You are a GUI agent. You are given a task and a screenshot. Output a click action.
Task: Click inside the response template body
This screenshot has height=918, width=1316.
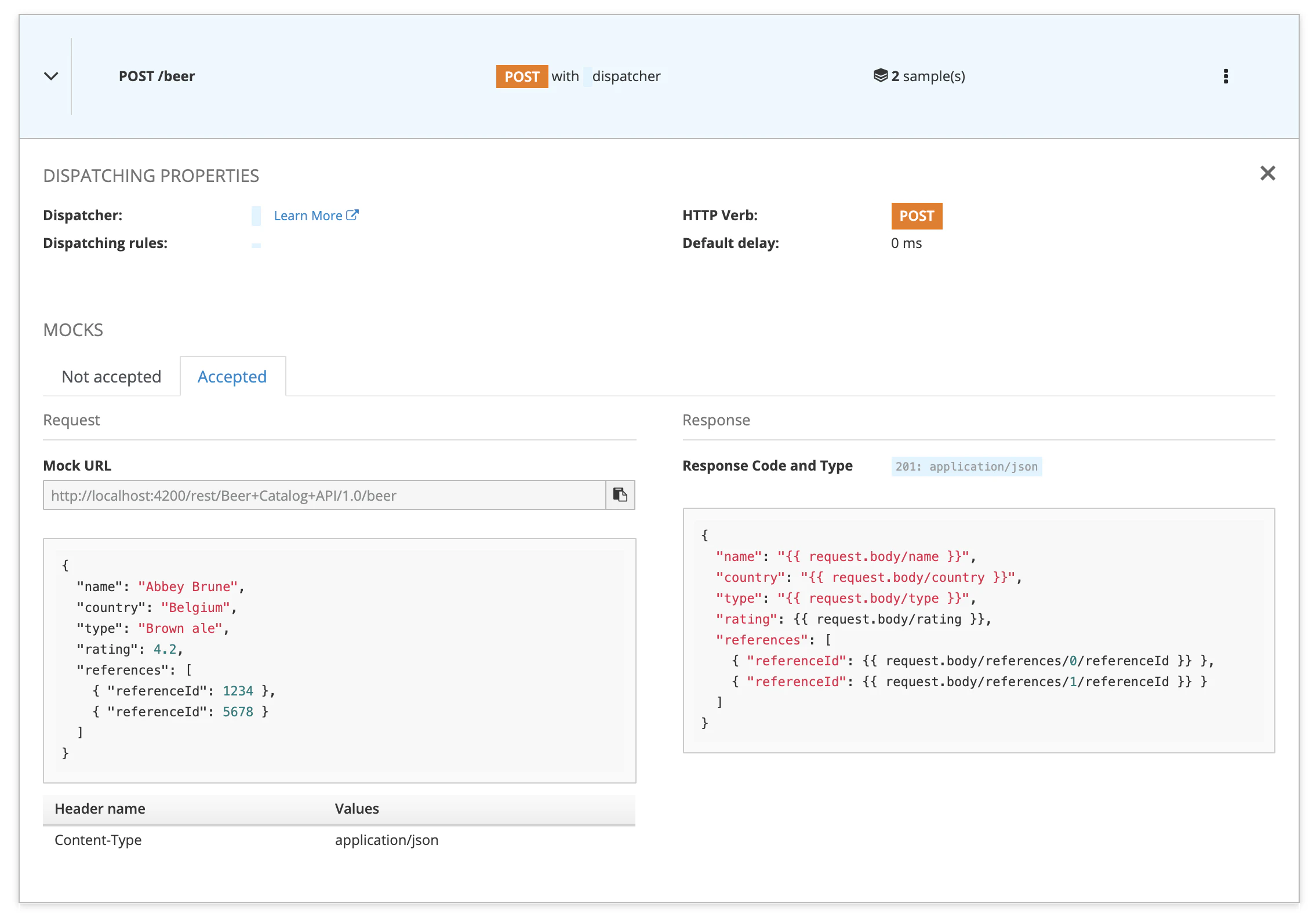coord(978,629)
